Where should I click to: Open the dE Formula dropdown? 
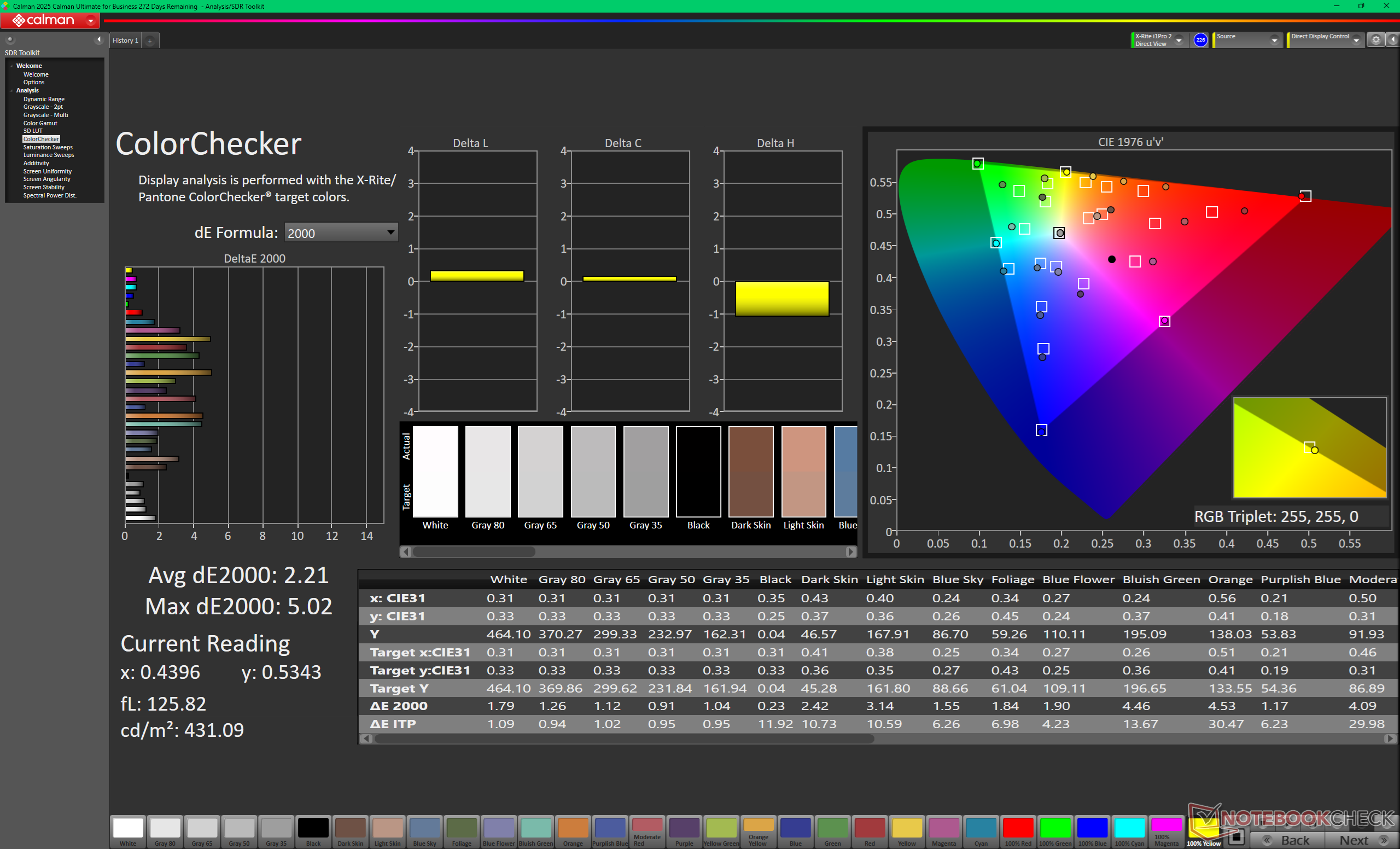click(x=340, y=232)
